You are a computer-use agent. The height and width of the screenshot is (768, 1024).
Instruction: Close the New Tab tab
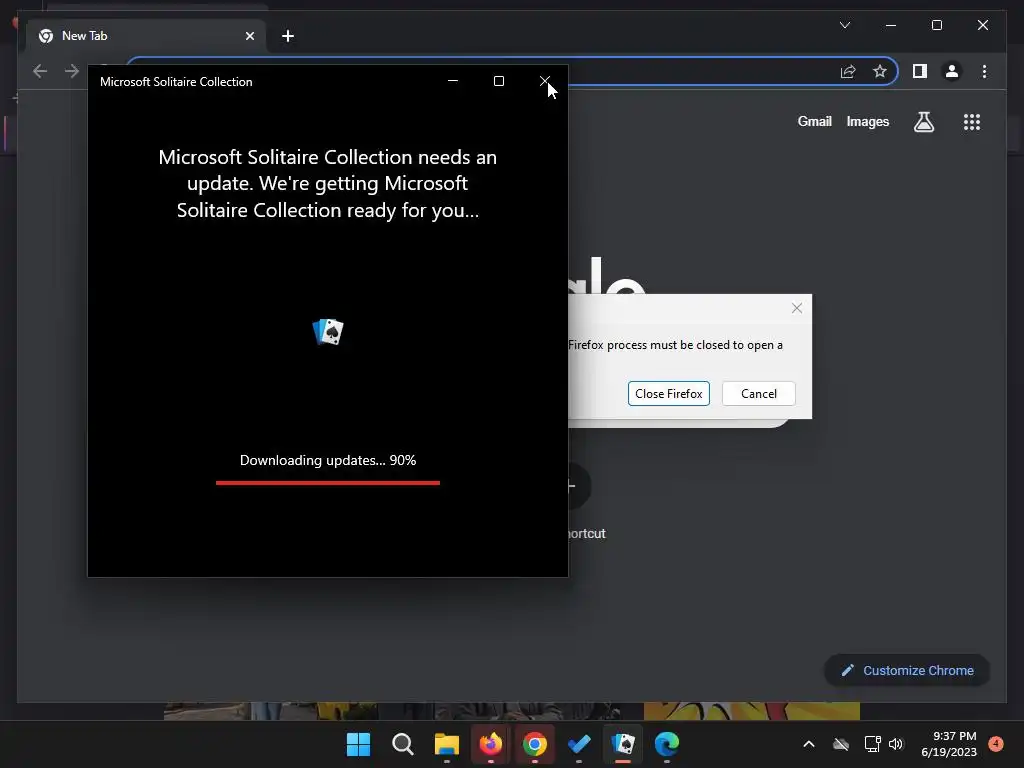(x=249, y=36)
